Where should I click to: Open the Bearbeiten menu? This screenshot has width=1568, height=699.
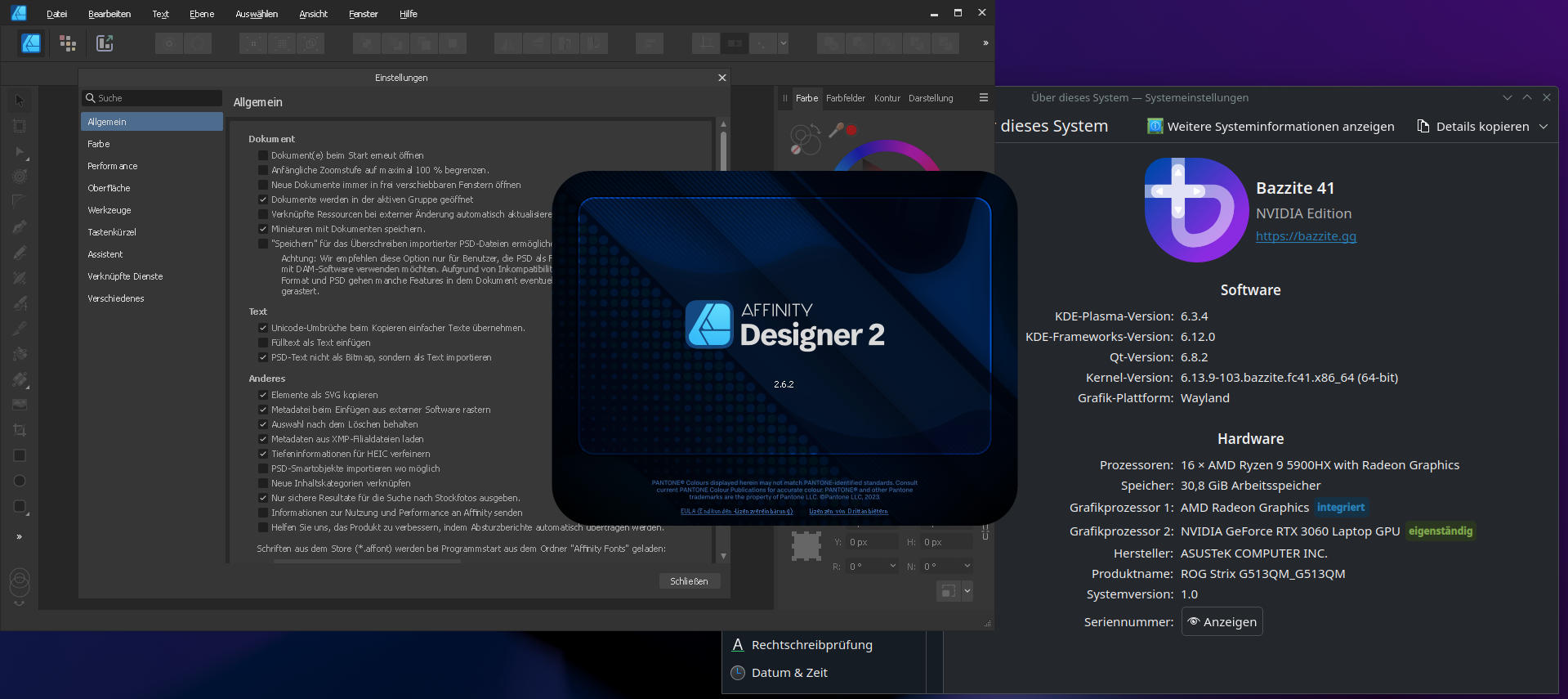[x=109, y=14]
